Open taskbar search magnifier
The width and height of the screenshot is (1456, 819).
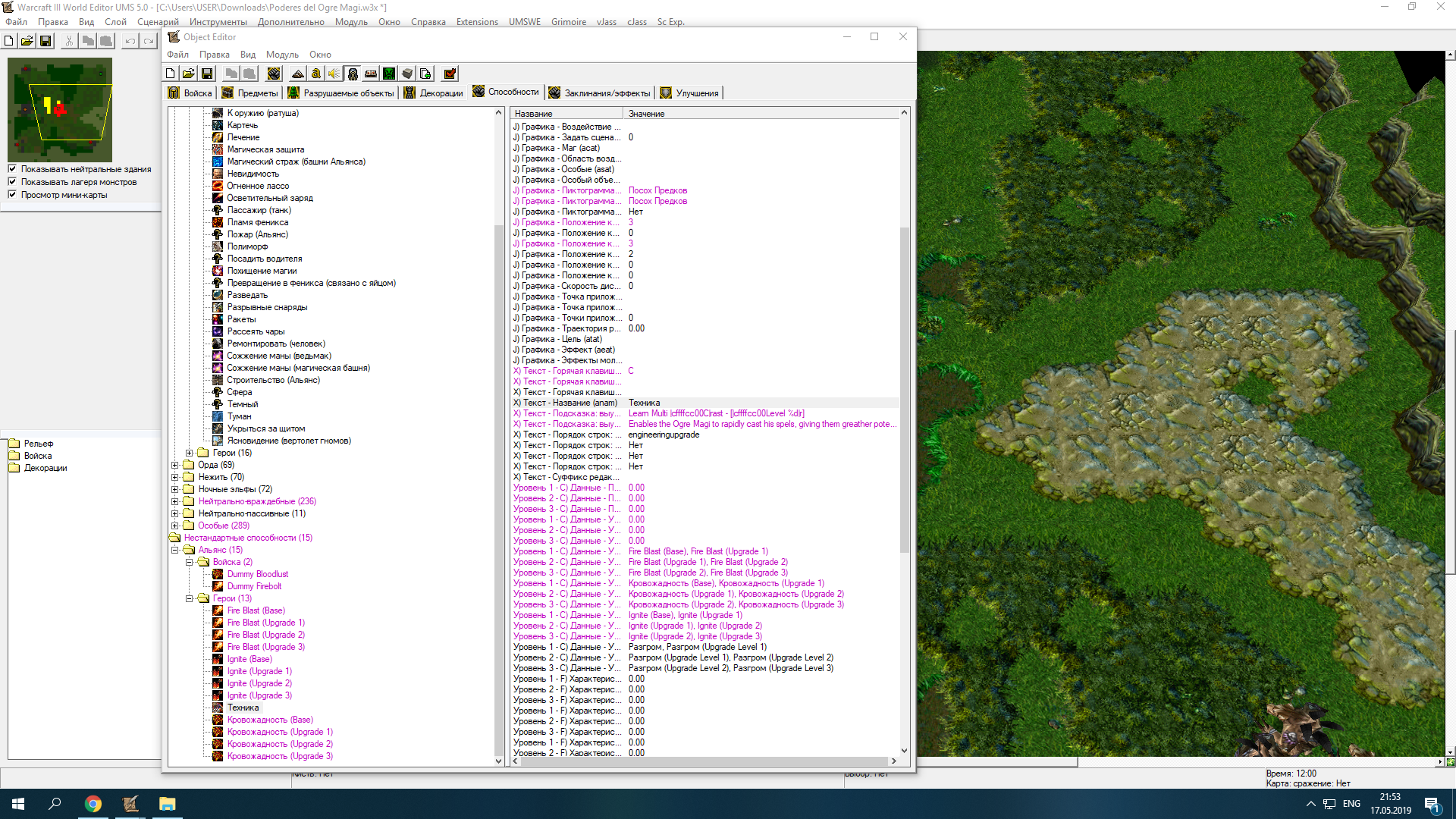click(55, 804)
